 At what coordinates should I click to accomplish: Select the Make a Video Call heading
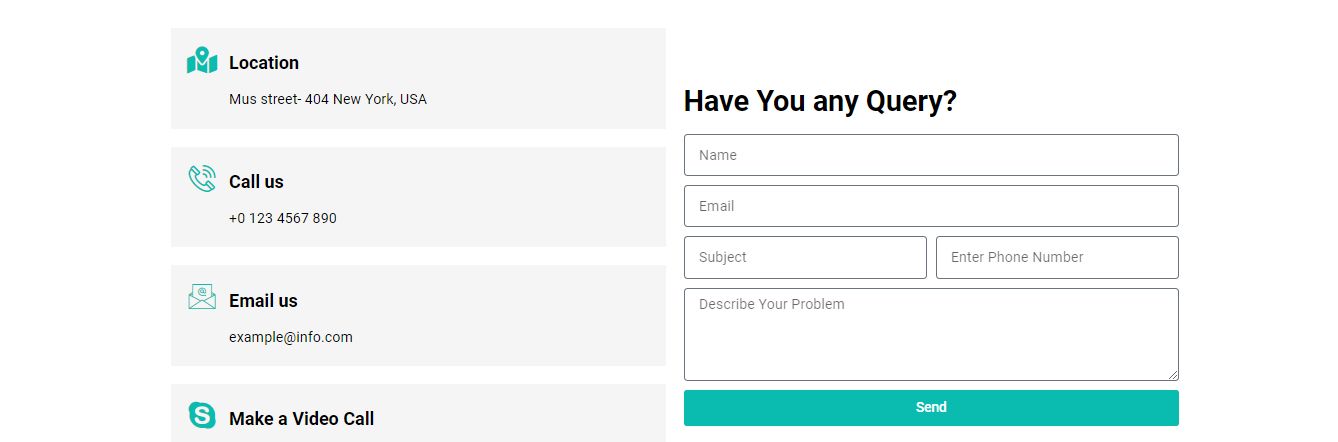(x=301, y=419)
